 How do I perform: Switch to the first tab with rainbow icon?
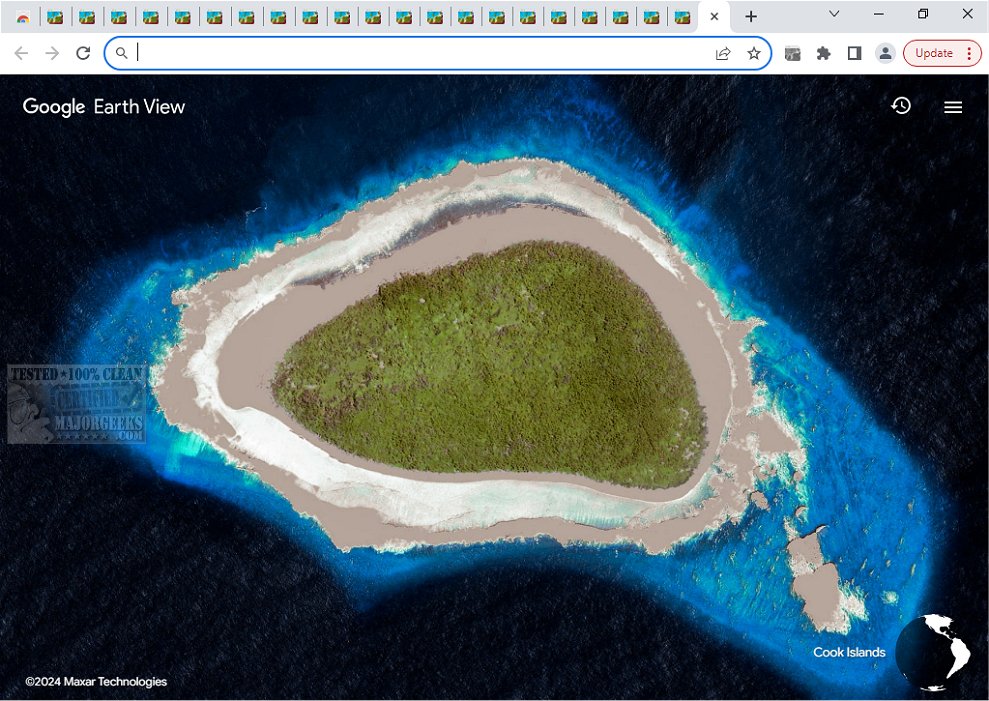click(23, 17)
